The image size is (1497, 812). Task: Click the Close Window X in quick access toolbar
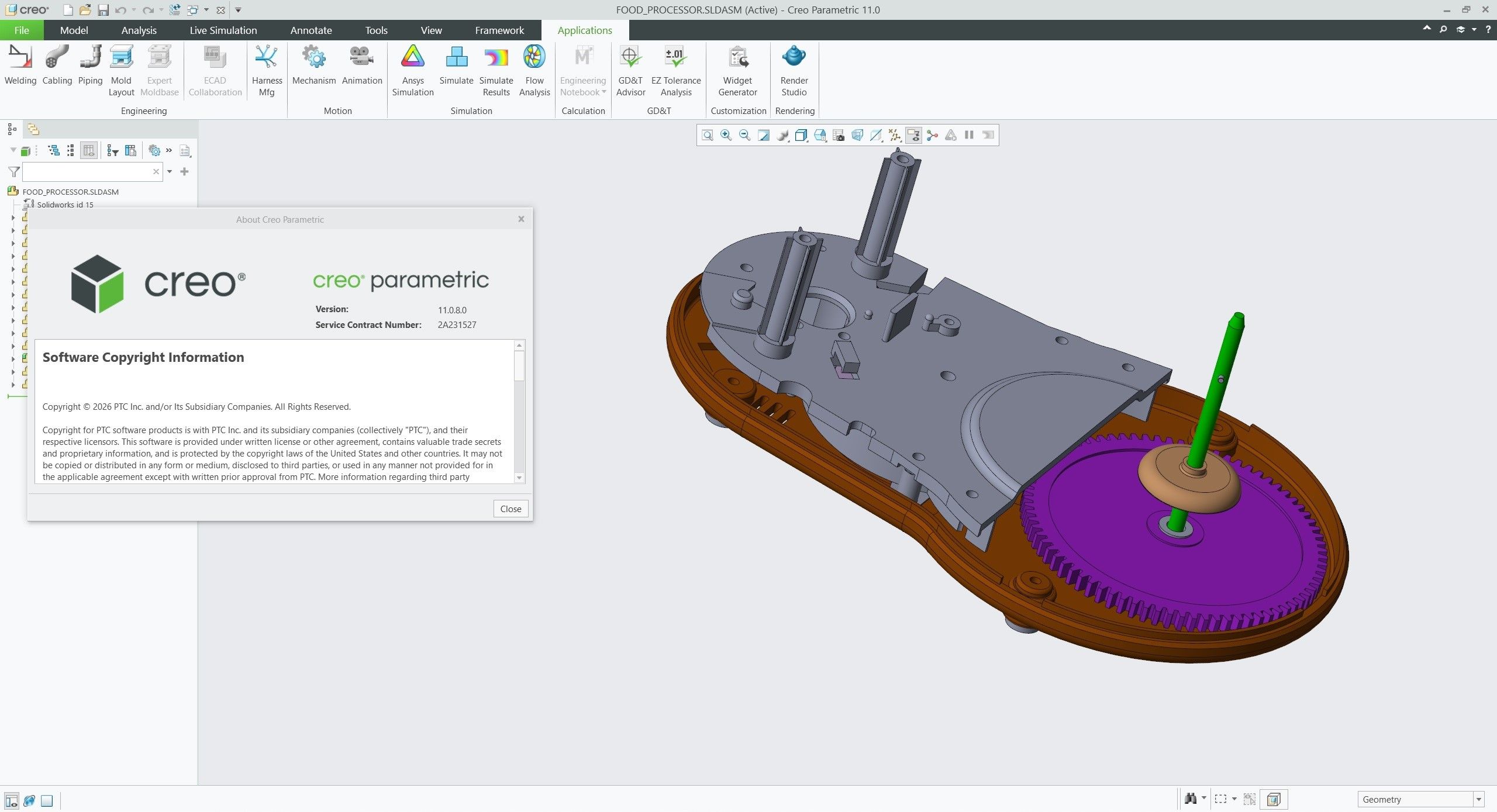point(220,10)
